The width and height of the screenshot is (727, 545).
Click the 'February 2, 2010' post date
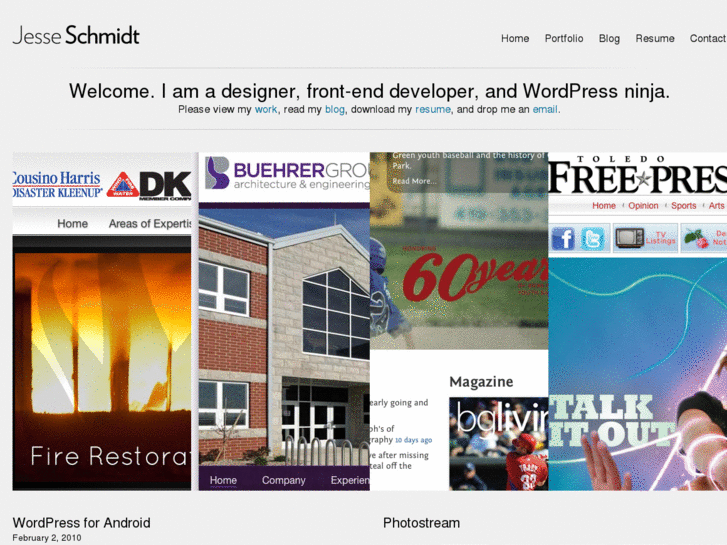[x=47, y=538]
